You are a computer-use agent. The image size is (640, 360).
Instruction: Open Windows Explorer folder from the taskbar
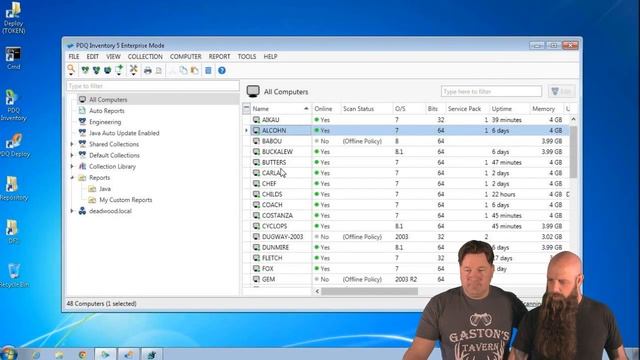[59, 355]
